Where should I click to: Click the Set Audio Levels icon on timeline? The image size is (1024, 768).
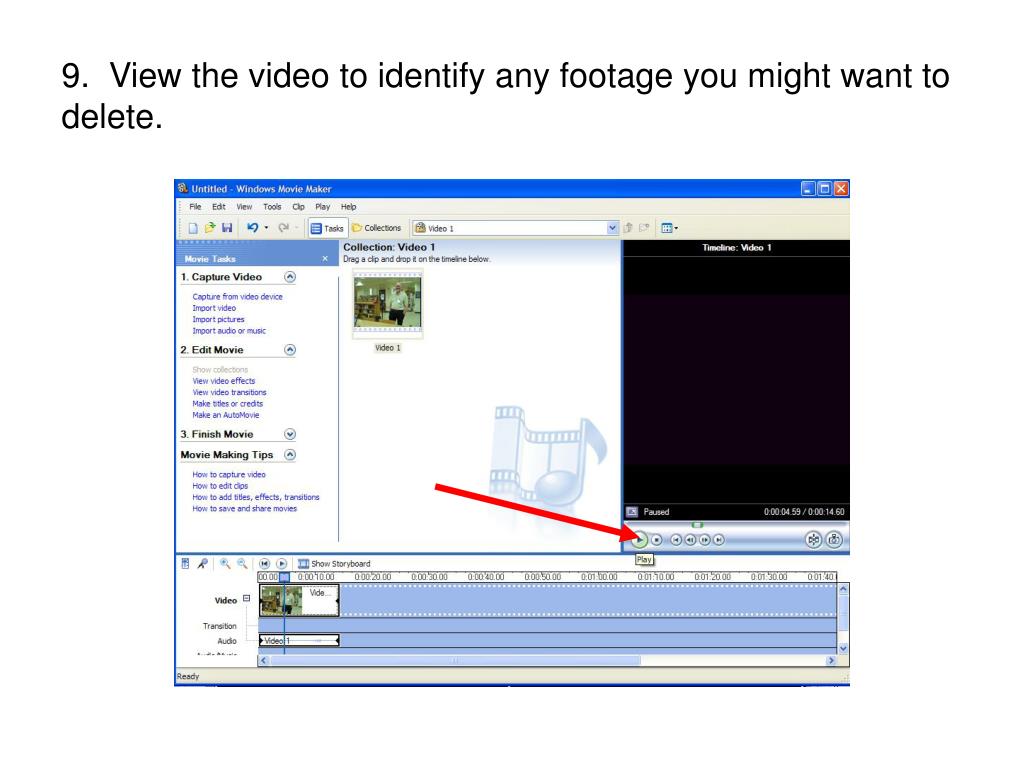pos(185,564)
